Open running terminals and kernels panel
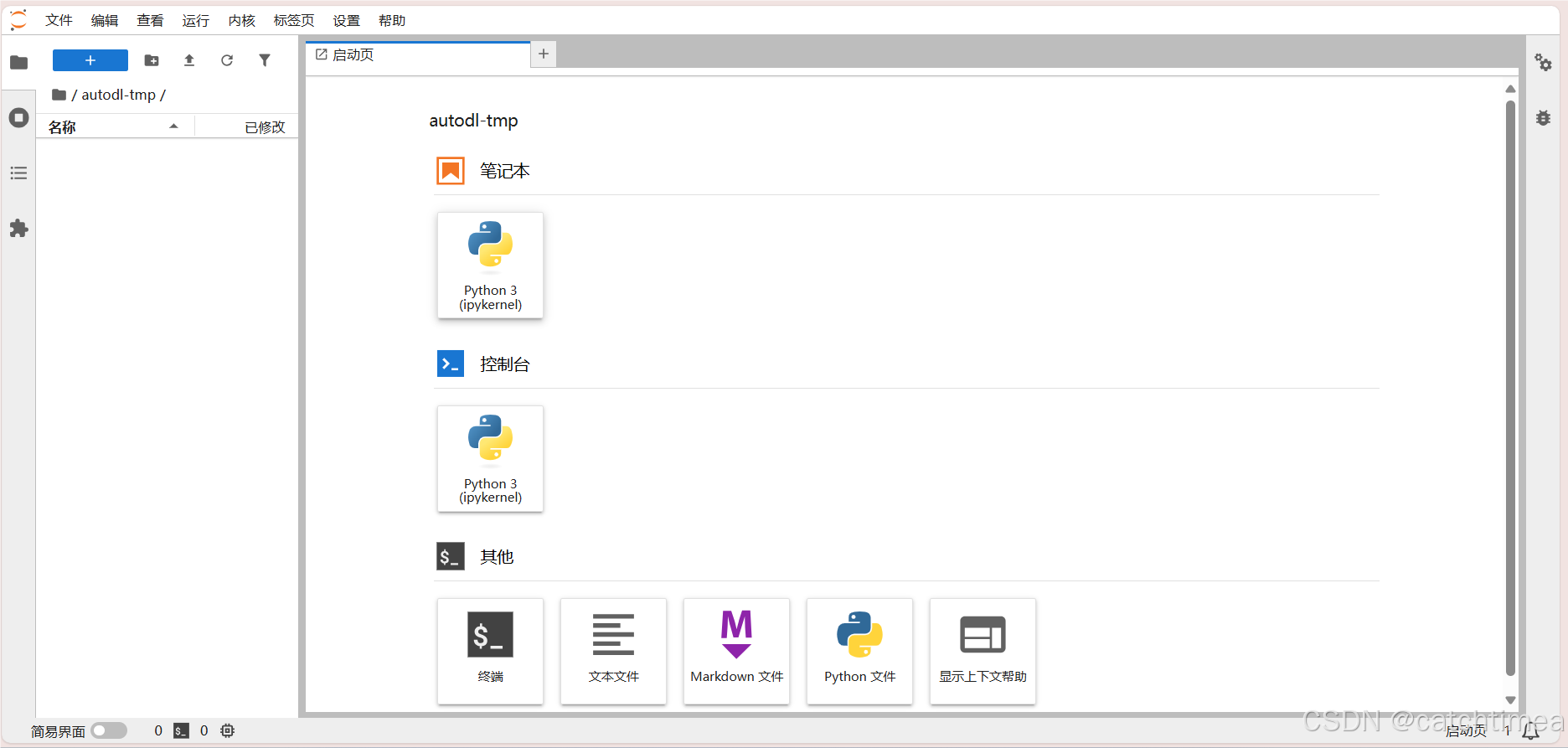 18,117
